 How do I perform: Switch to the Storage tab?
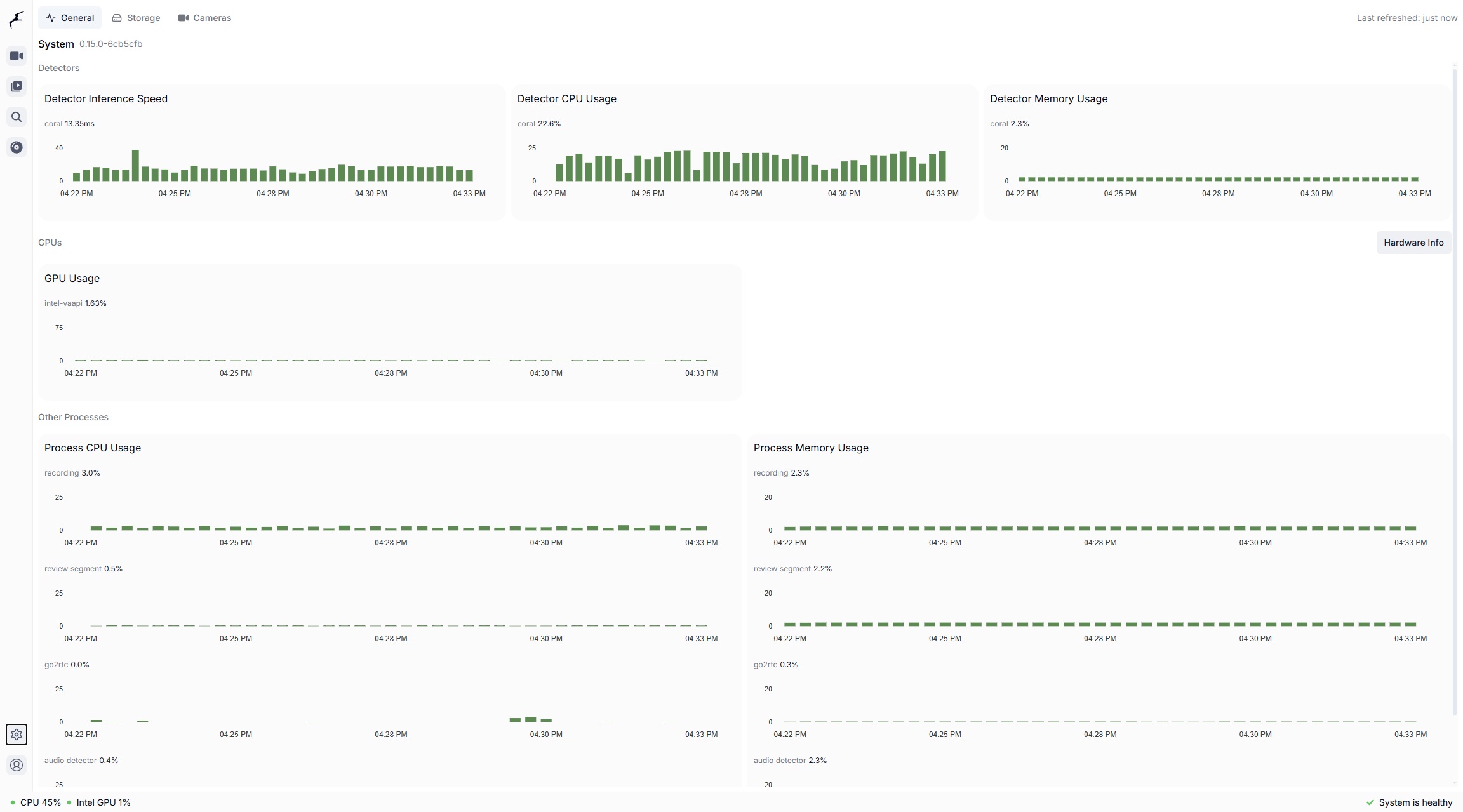click(x=136, y=18)
